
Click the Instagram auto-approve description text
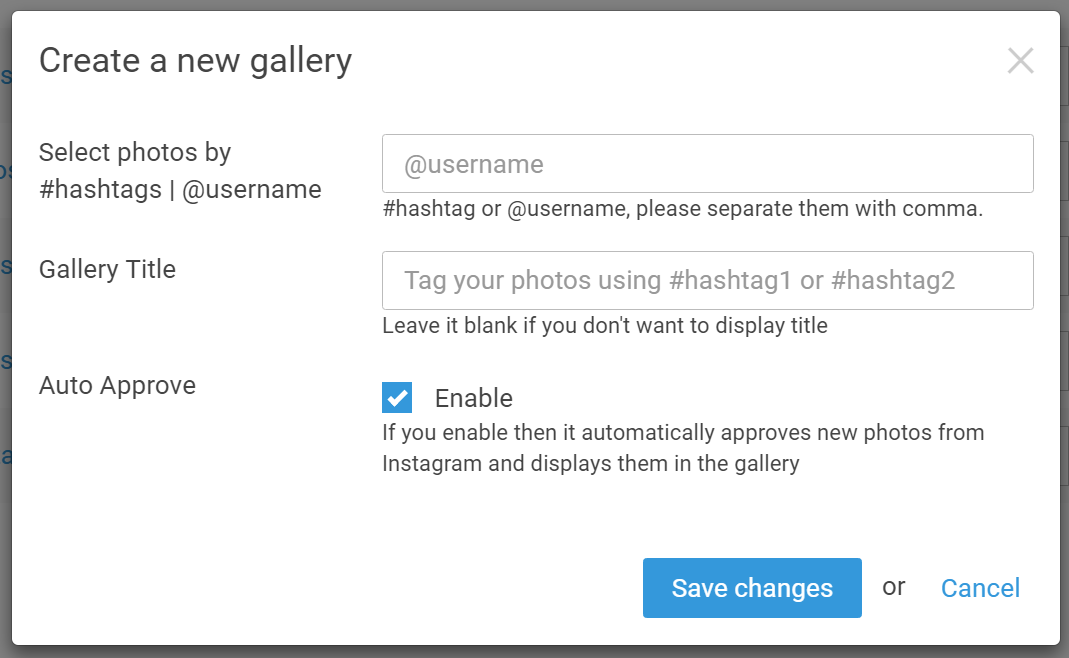tap(683, 448)
